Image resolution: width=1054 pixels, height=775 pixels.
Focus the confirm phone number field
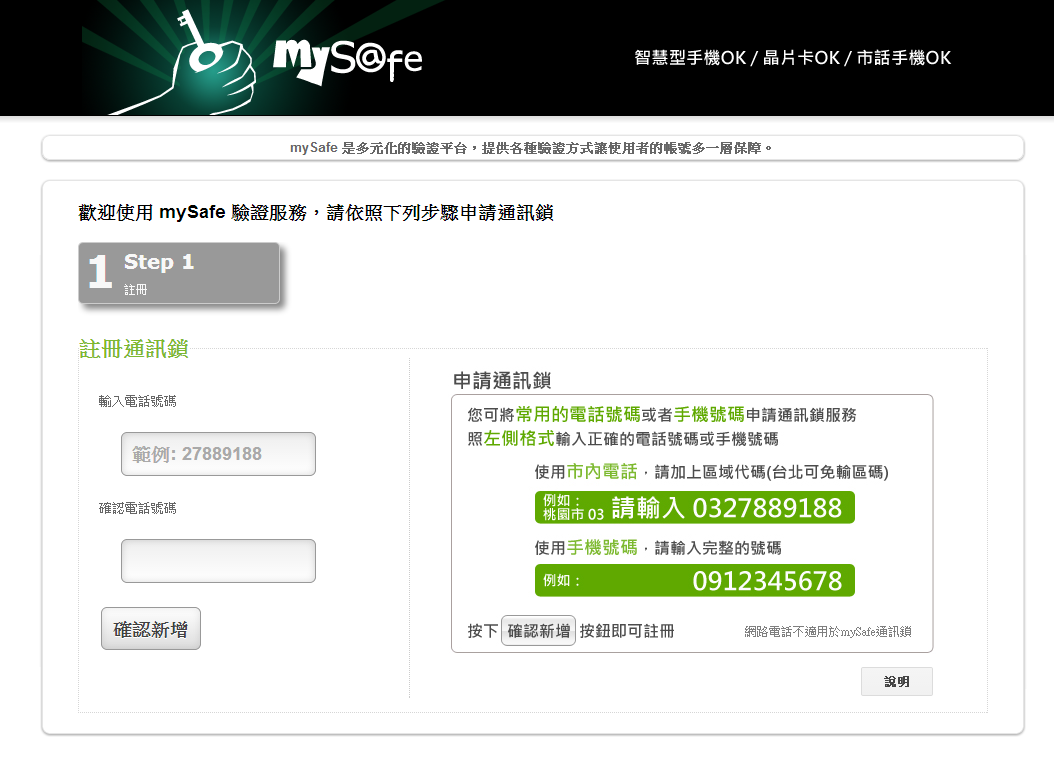click(x=218, y=561)
